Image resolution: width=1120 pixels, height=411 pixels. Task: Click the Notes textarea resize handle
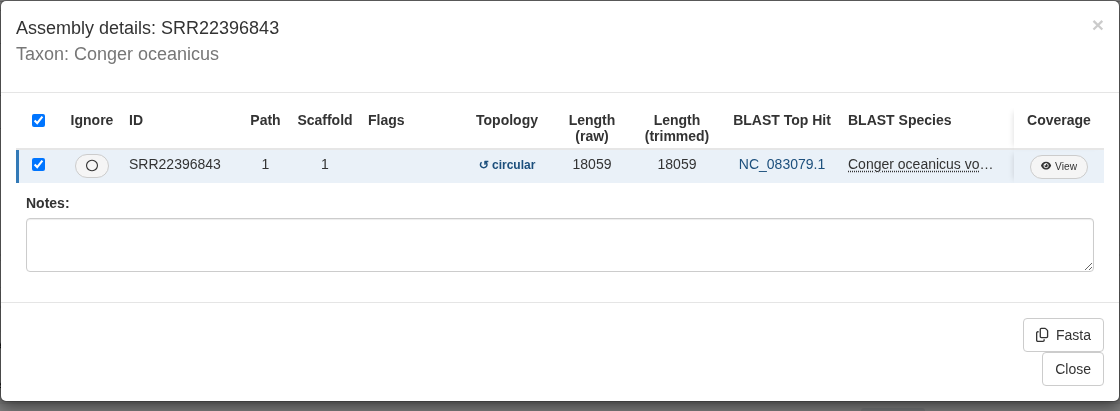1089,267
